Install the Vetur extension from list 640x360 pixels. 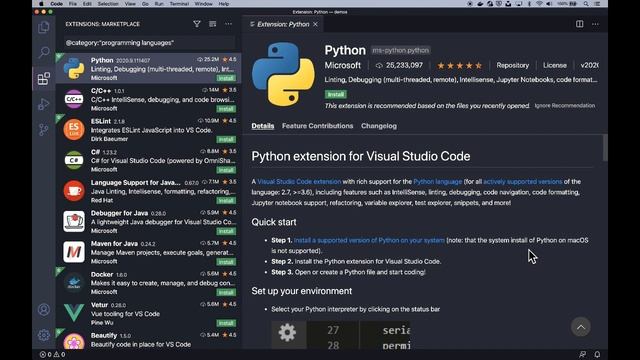click(226, 323)
